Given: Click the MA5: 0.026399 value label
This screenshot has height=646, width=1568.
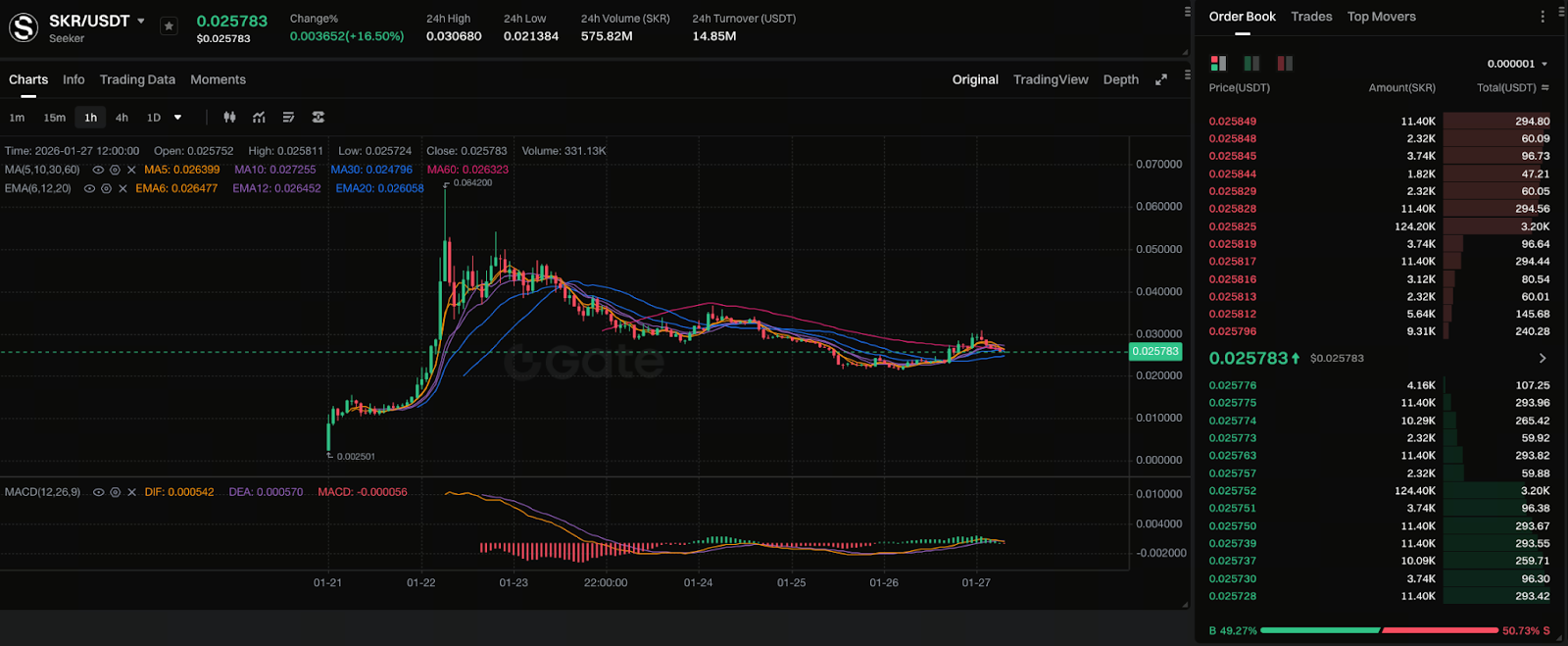Looking at the screenshot, I should point(182,170).
